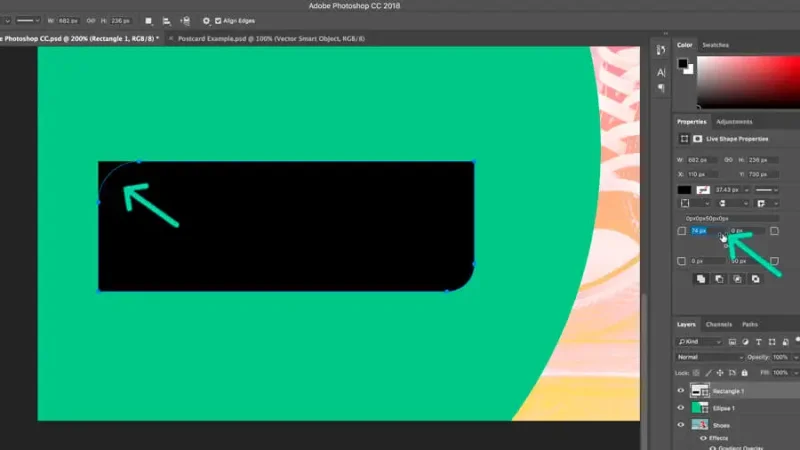This screenshot has width=800, height=450.
Task: Click the top-left corner radius icon
Action: pos(682,231)
